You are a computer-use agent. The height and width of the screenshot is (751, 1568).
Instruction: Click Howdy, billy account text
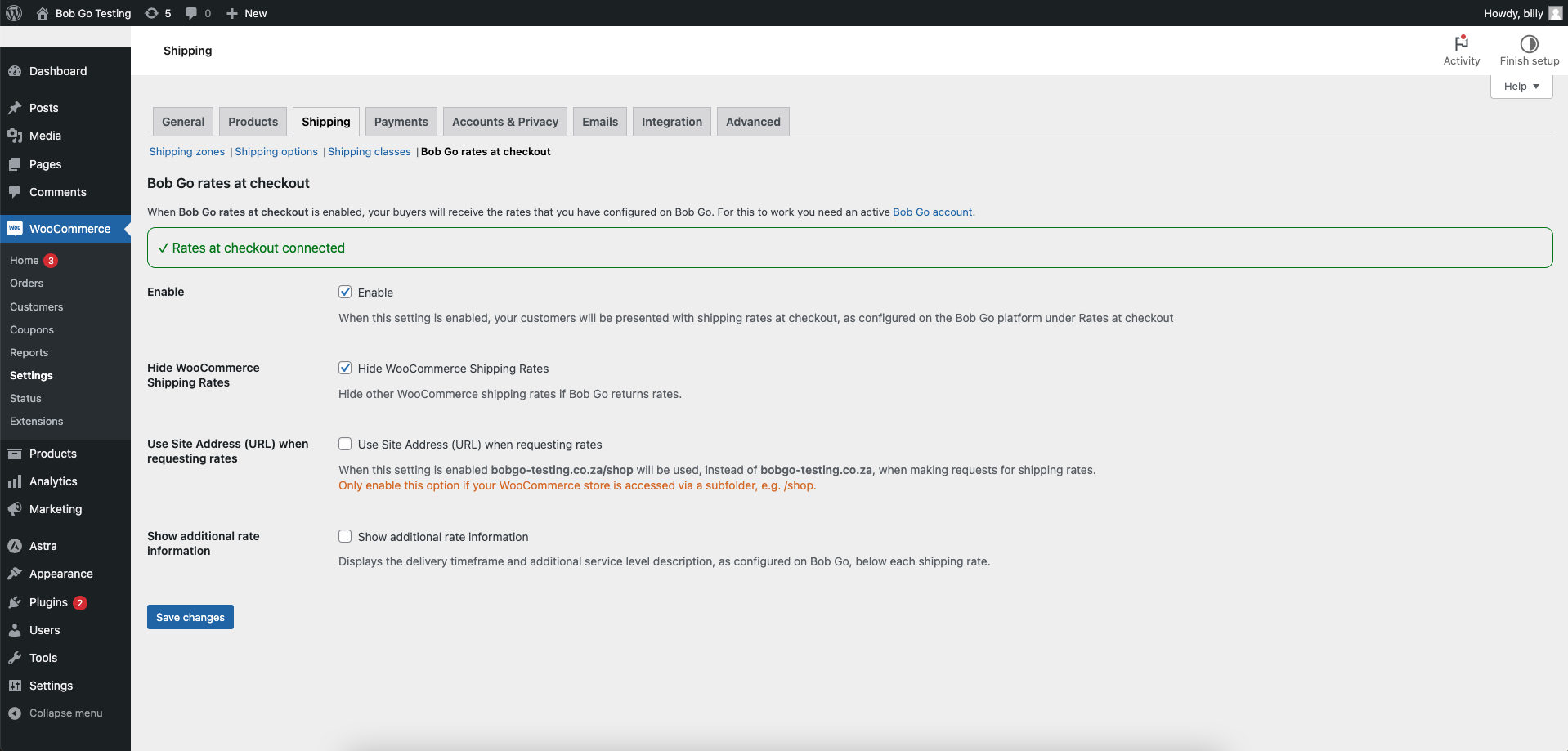[1513, 13]
